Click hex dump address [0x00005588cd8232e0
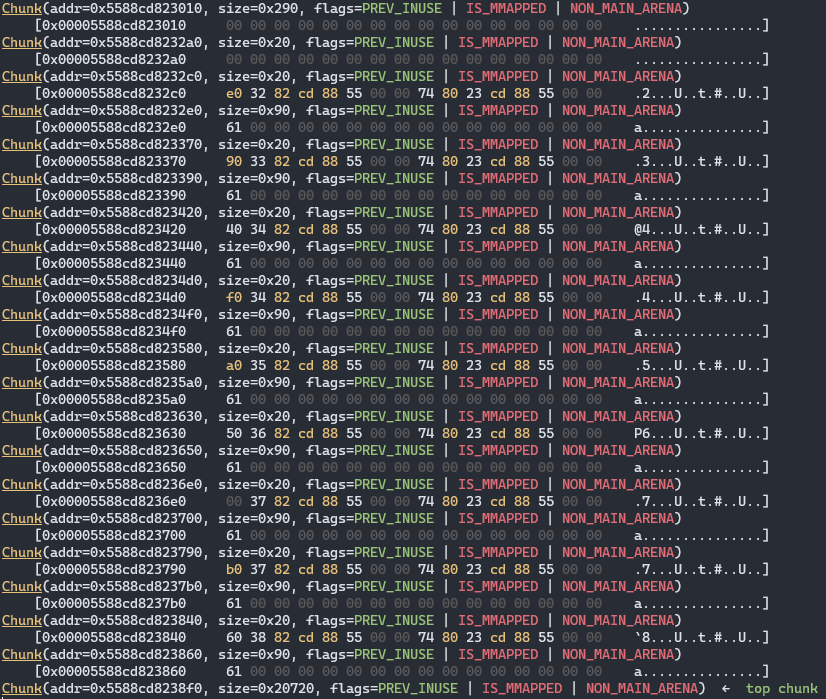826x699 pixels. [110, 127]
